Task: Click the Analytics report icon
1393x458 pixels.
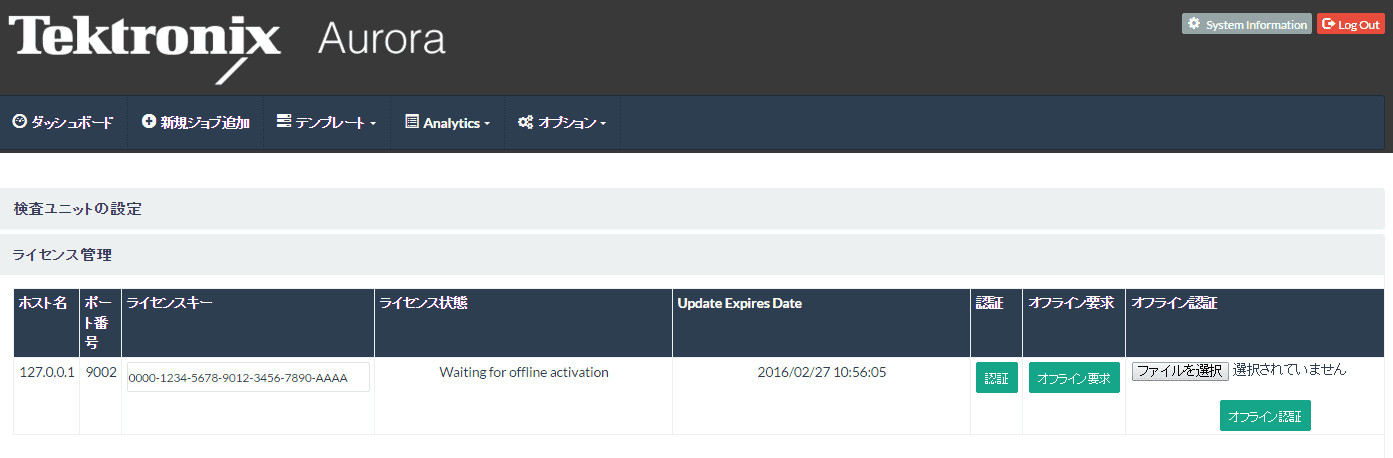Action: point(411,121)
